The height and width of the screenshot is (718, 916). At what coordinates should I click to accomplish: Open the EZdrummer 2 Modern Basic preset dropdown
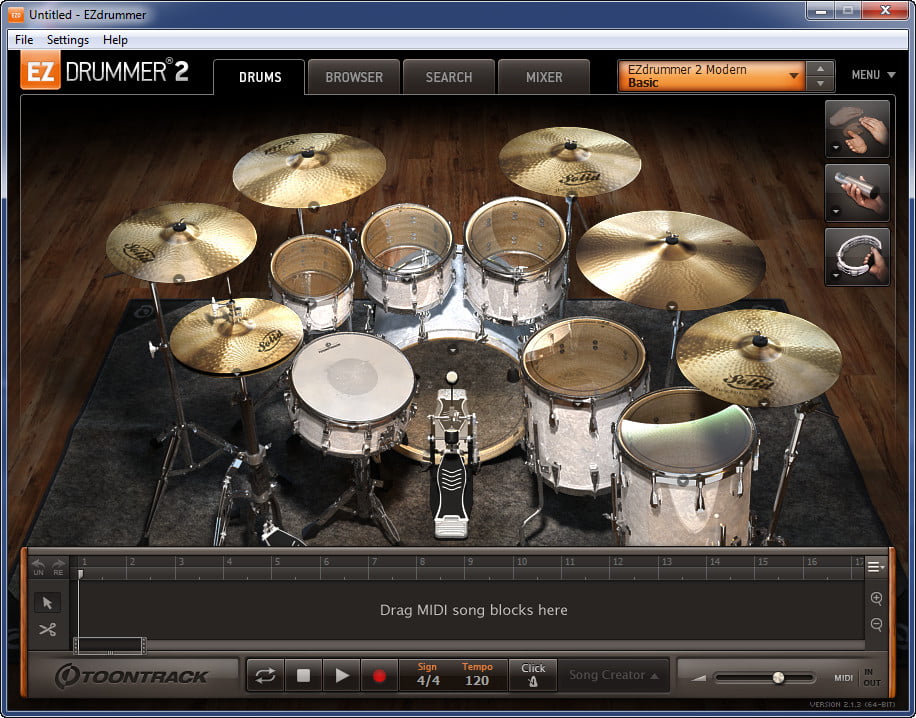[x=711, y=76]
